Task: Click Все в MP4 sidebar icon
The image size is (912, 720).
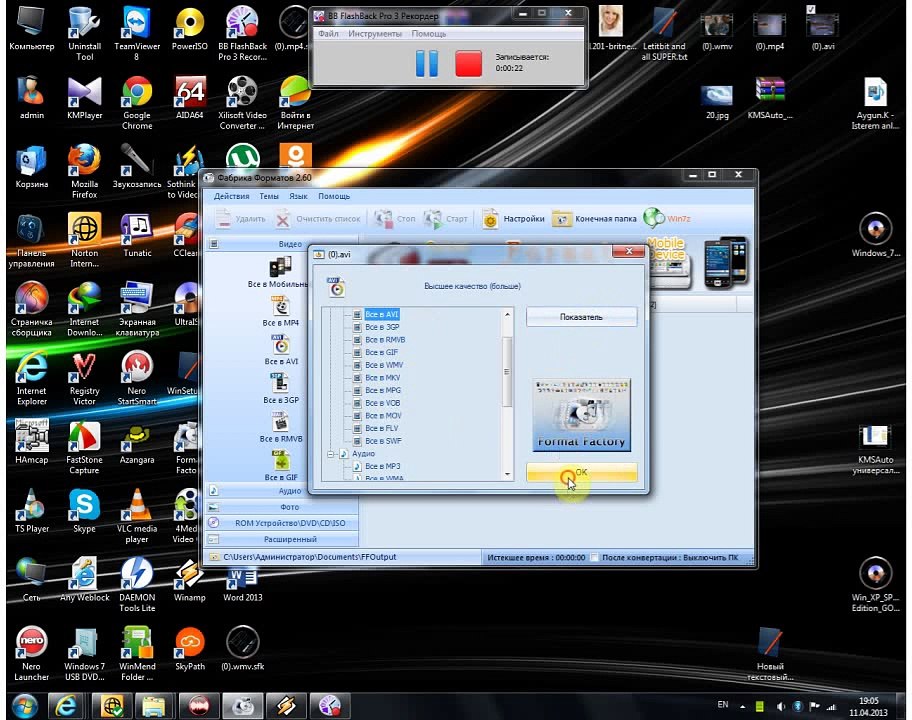Action: point(280,311)
